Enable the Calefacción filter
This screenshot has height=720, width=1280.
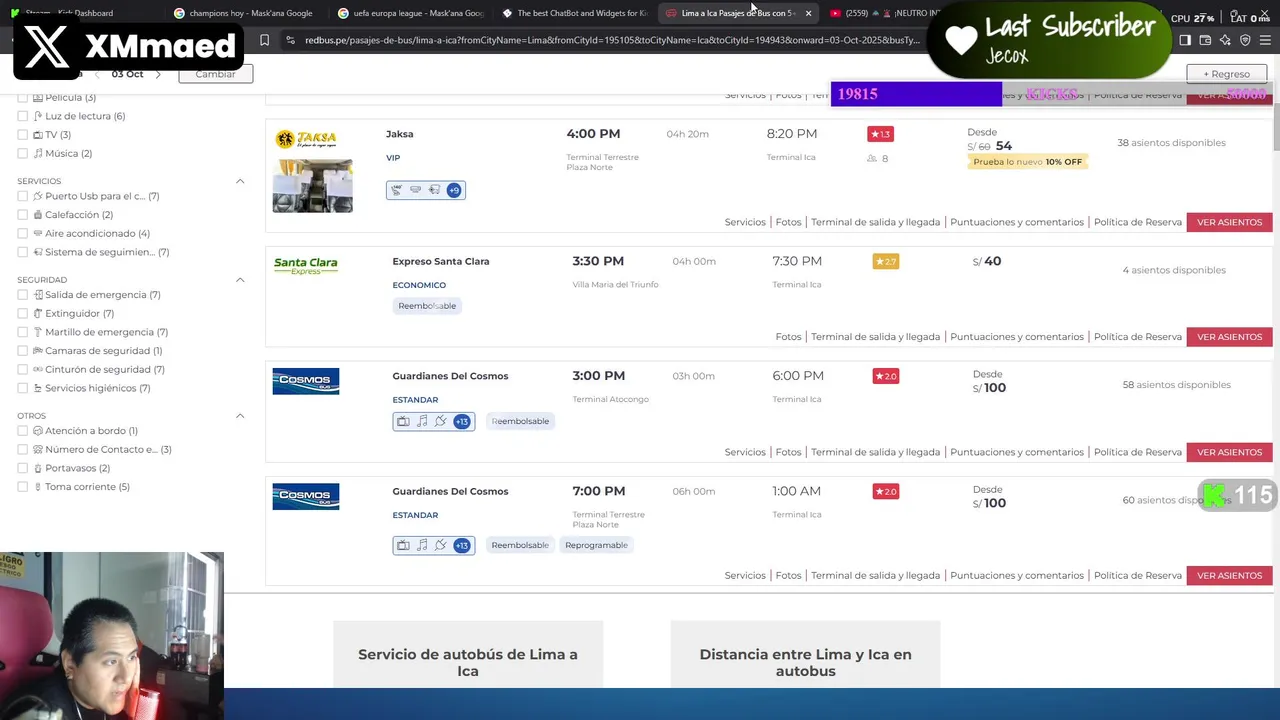[x=22, y=215]
